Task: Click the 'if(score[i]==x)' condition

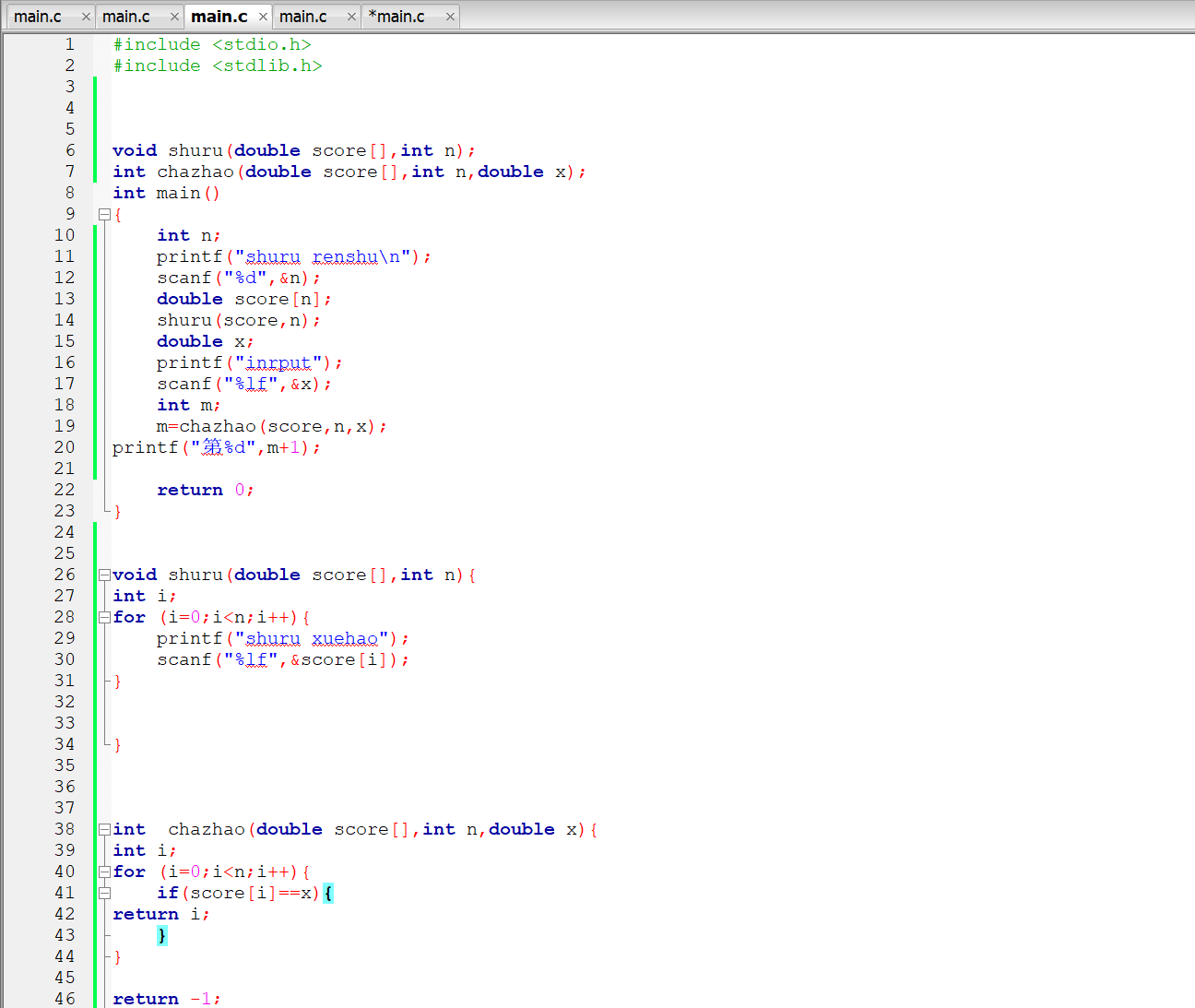Action: (x=238, y=893)
